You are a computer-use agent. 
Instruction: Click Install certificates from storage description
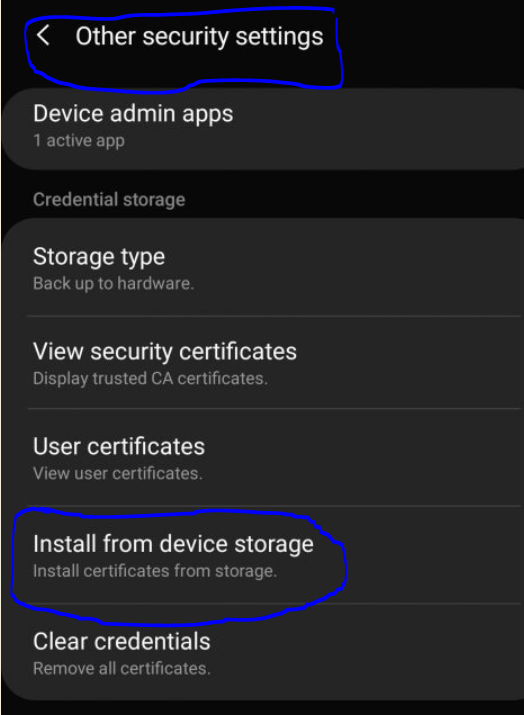coord(155,571)
